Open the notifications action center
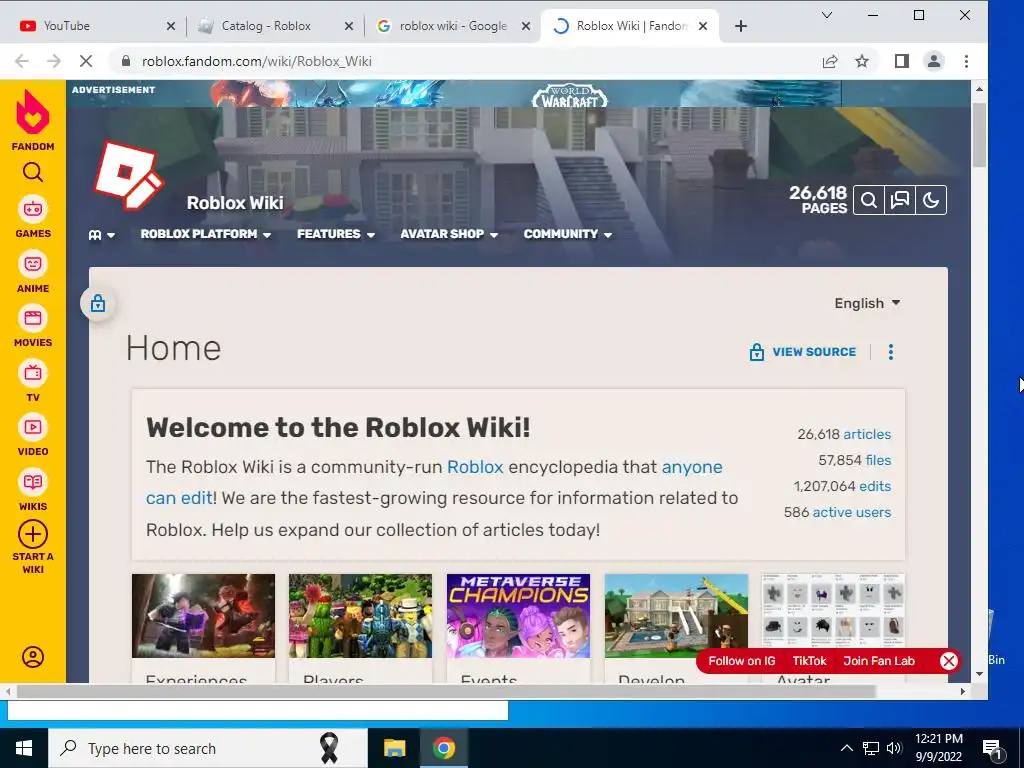1024x768 pixels. tap(993, 748)
